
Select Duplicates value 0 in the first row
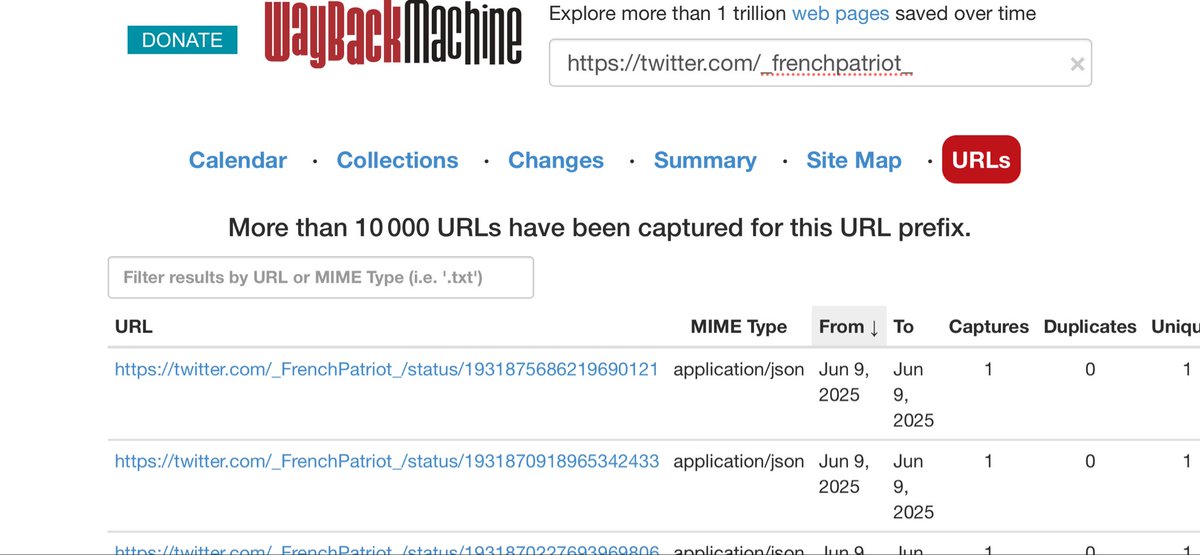1090,369
